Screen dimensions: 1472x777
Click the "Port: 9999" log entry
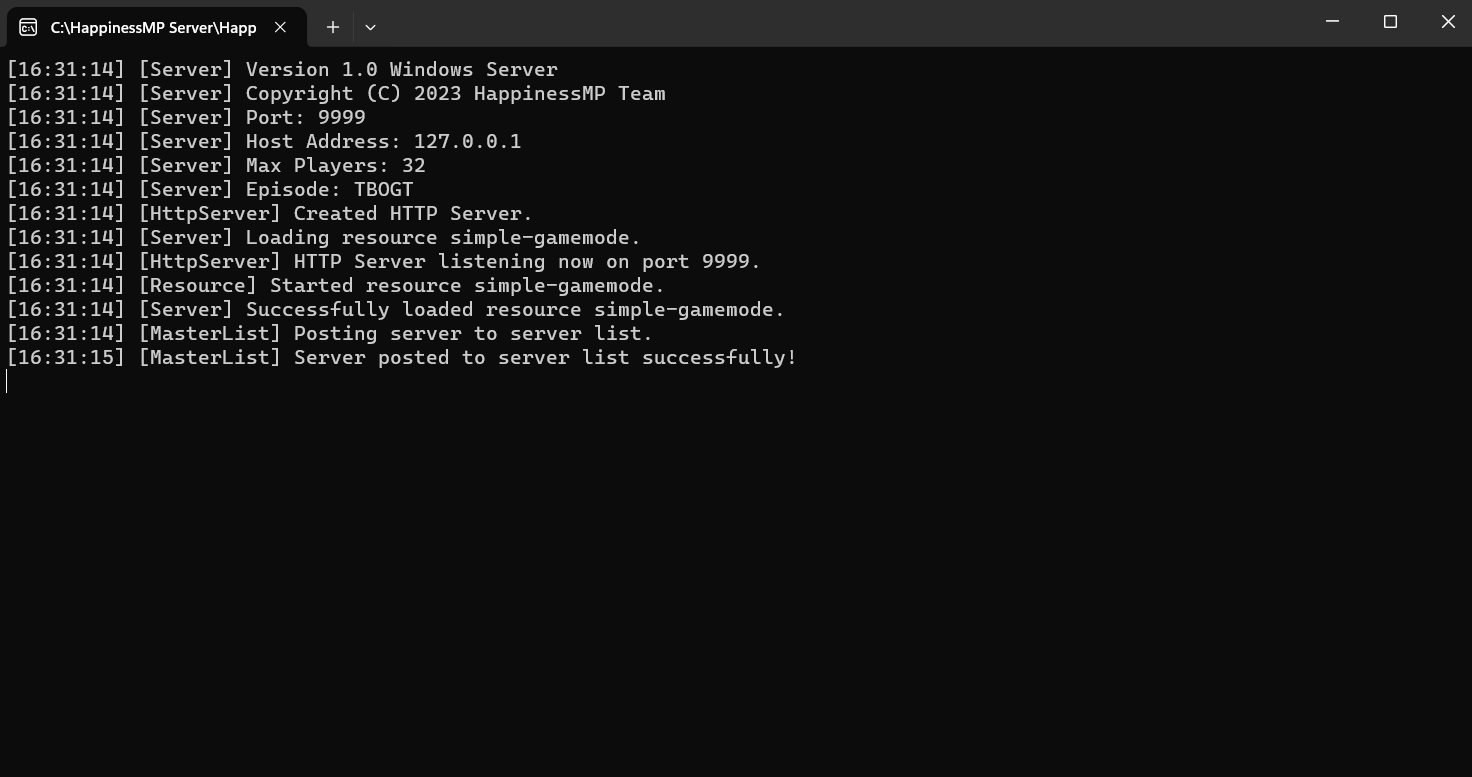tap(306, 117)
